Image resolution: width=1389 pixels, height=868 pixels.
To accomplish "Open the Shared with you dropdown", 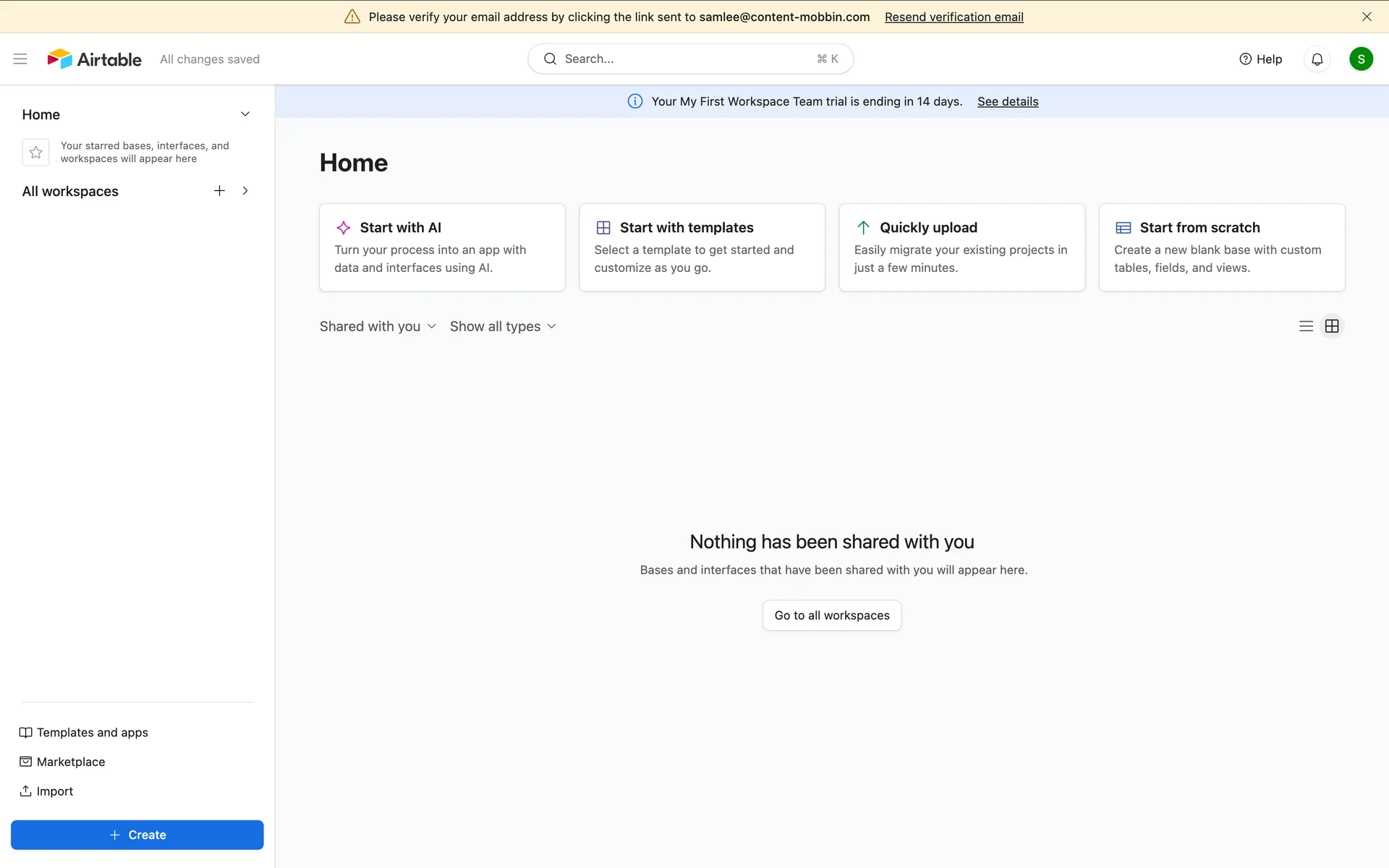I will pos(378,326).
